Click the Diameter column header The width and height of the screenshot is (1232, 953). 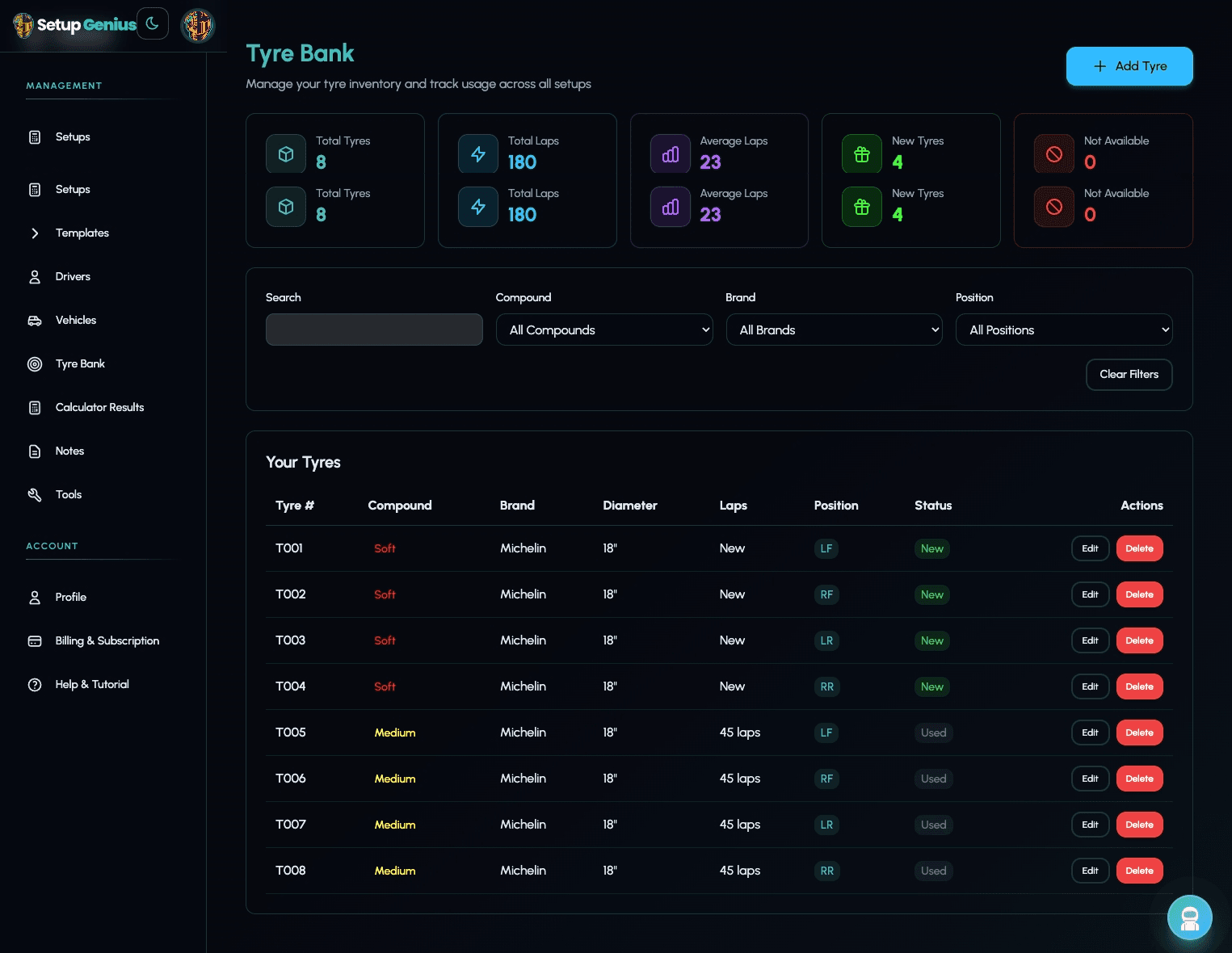(630, 506)
